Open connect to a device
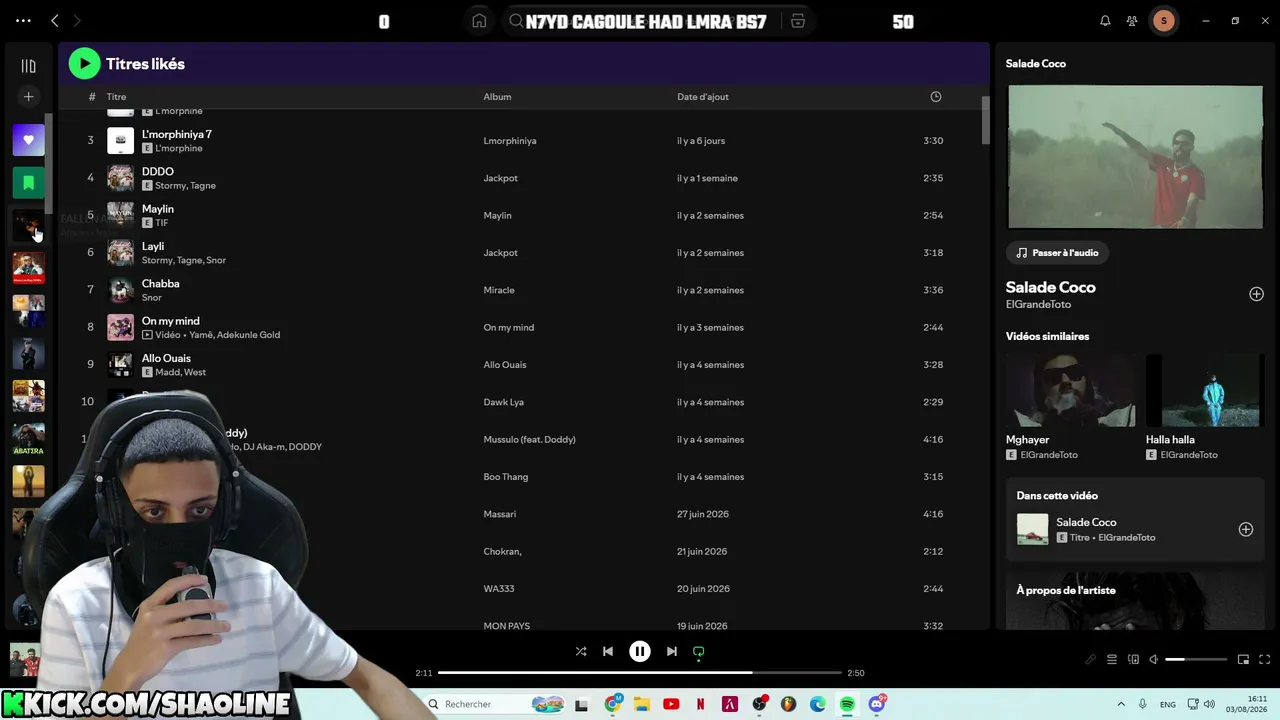Viewport: 1280px width, 720px height. coord(1133,659)
